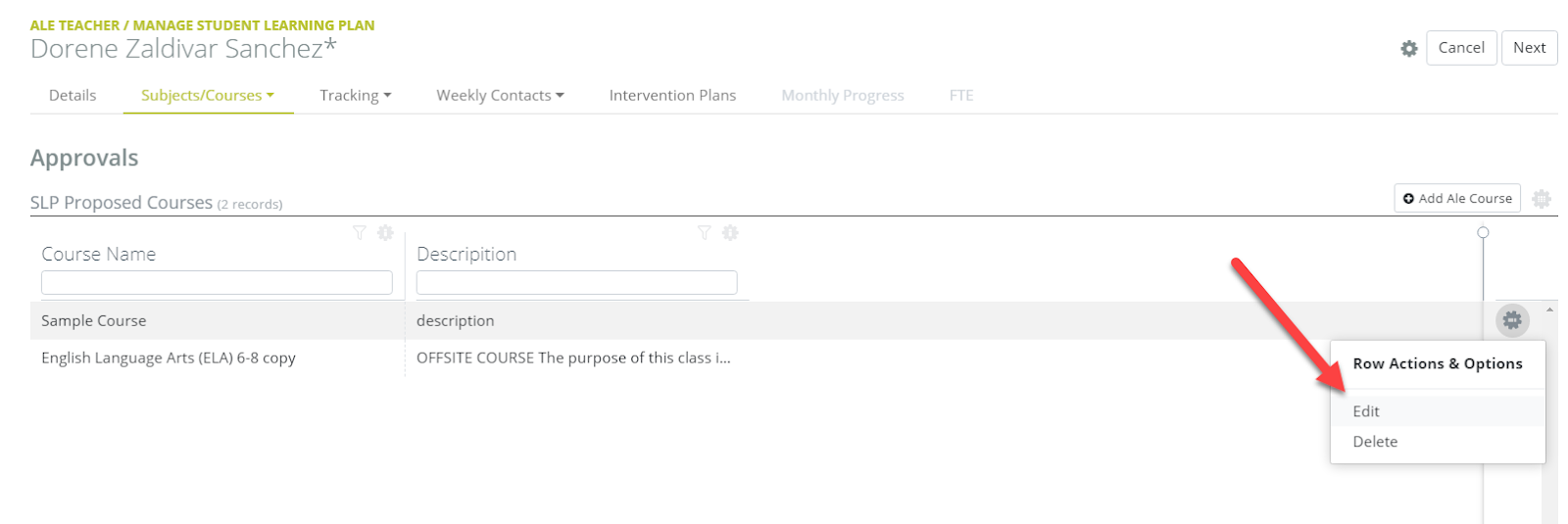
Task: Open the Sample Course row actions gear
Action: (x=1512, y=320)
